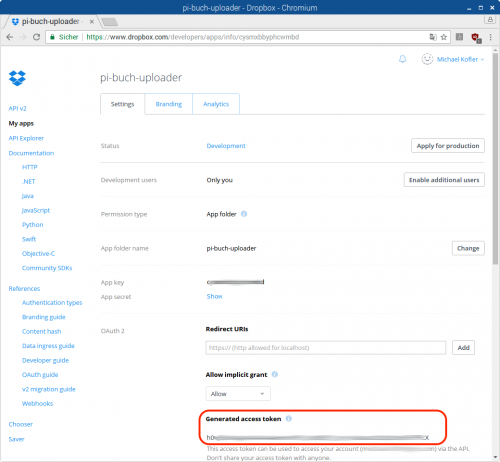500x462 pixels.
Task: Reload the page with the refresh icon
Action: 36,37
